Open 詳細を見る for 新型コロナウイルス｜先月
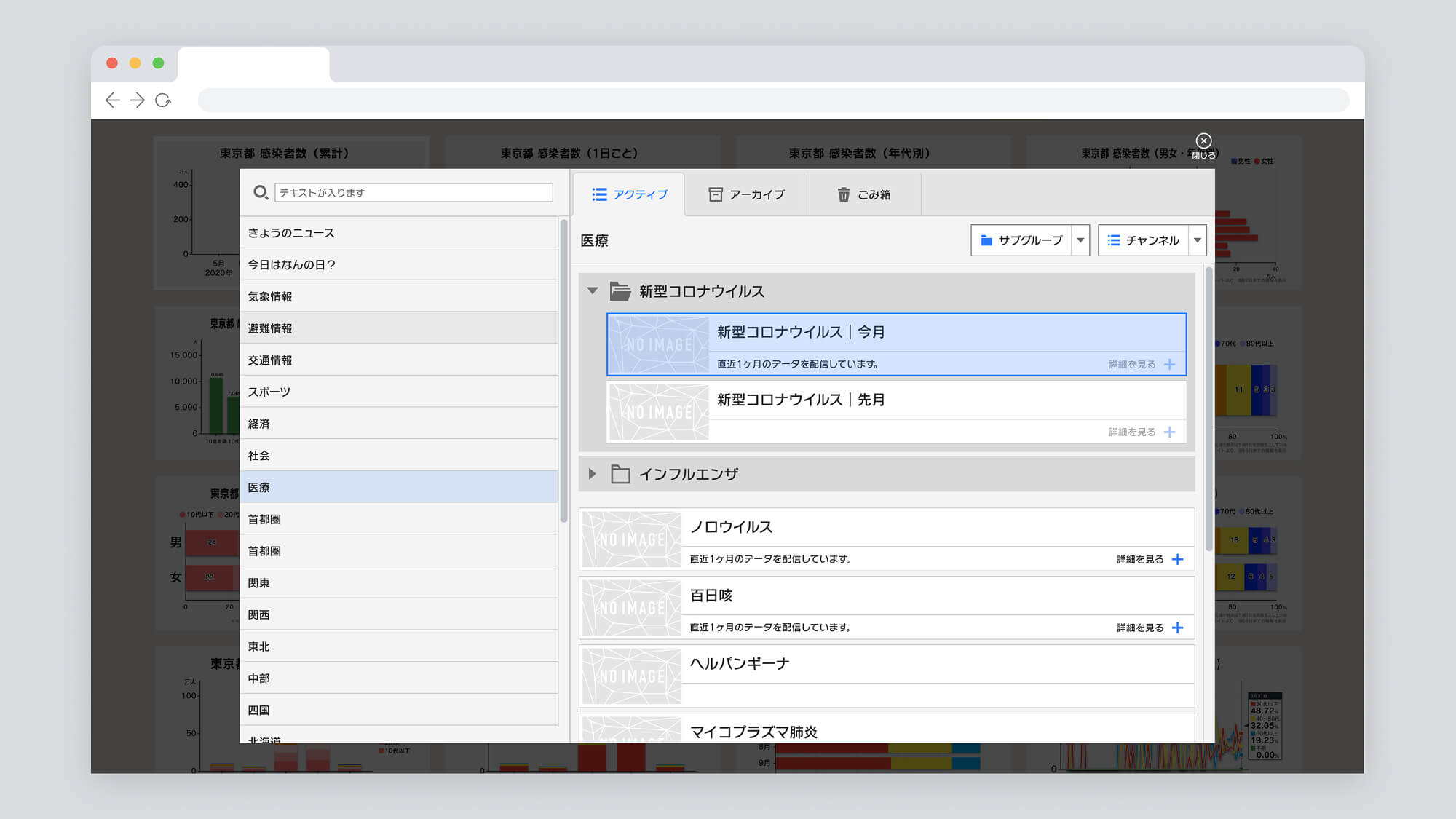Image resolution: width=1456 pixels, height=819 pixels. [x=1132, y=432]
